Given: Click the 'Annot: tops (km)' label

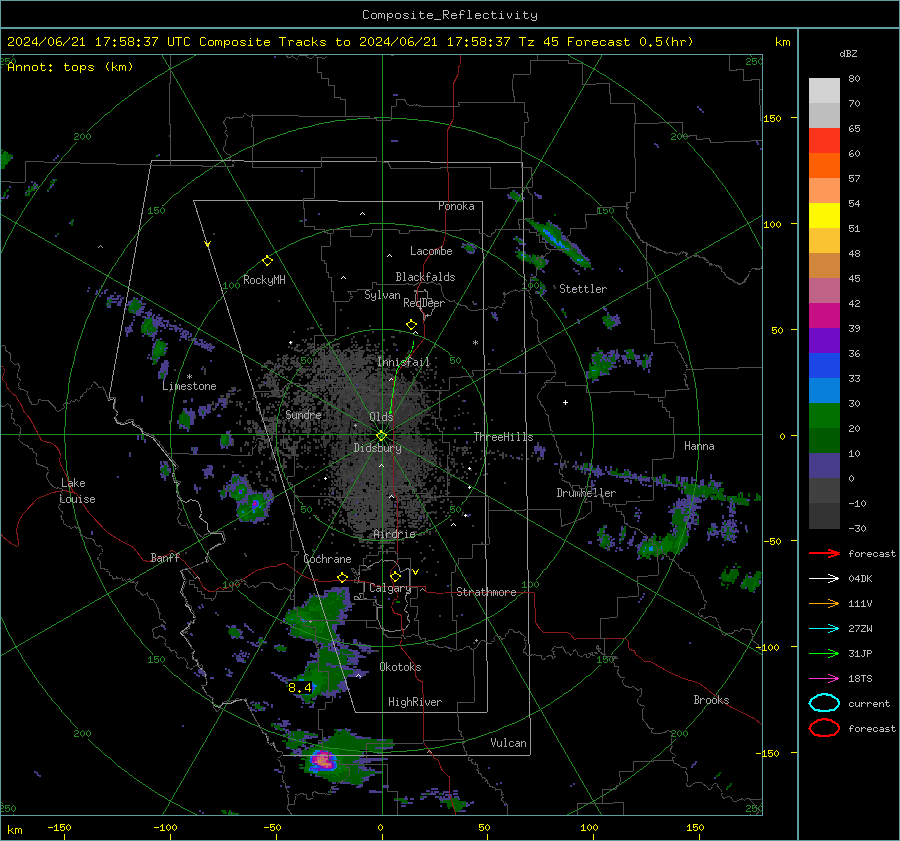Looking at the screenshot, I should pos(70,67).
